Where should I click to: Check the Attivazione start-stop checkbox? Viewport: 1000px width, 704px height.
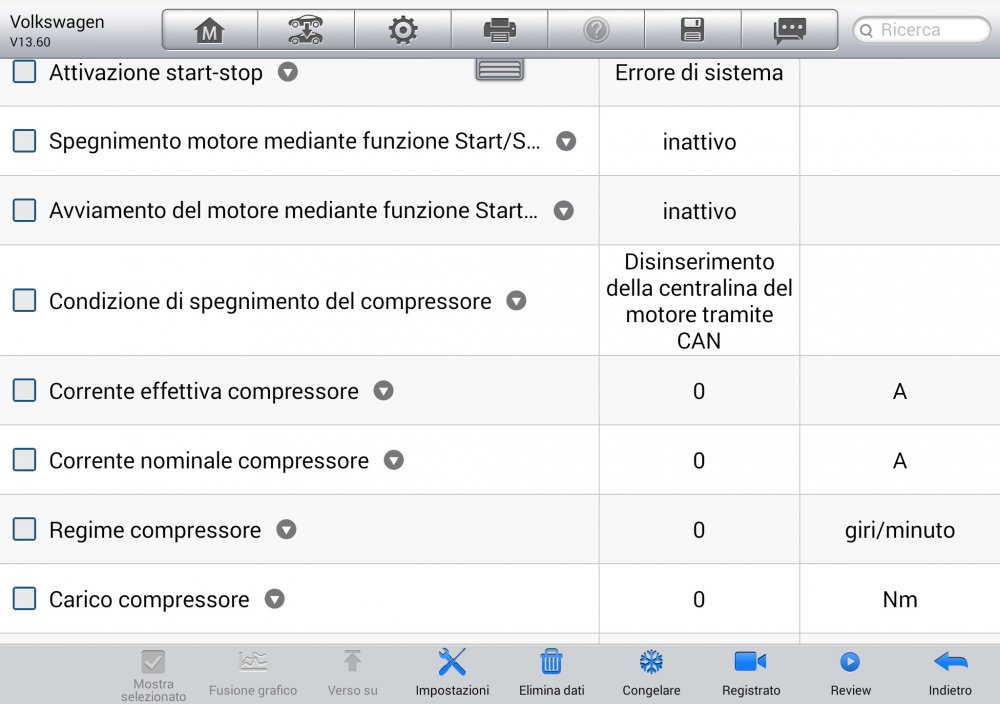coord(24,72)
